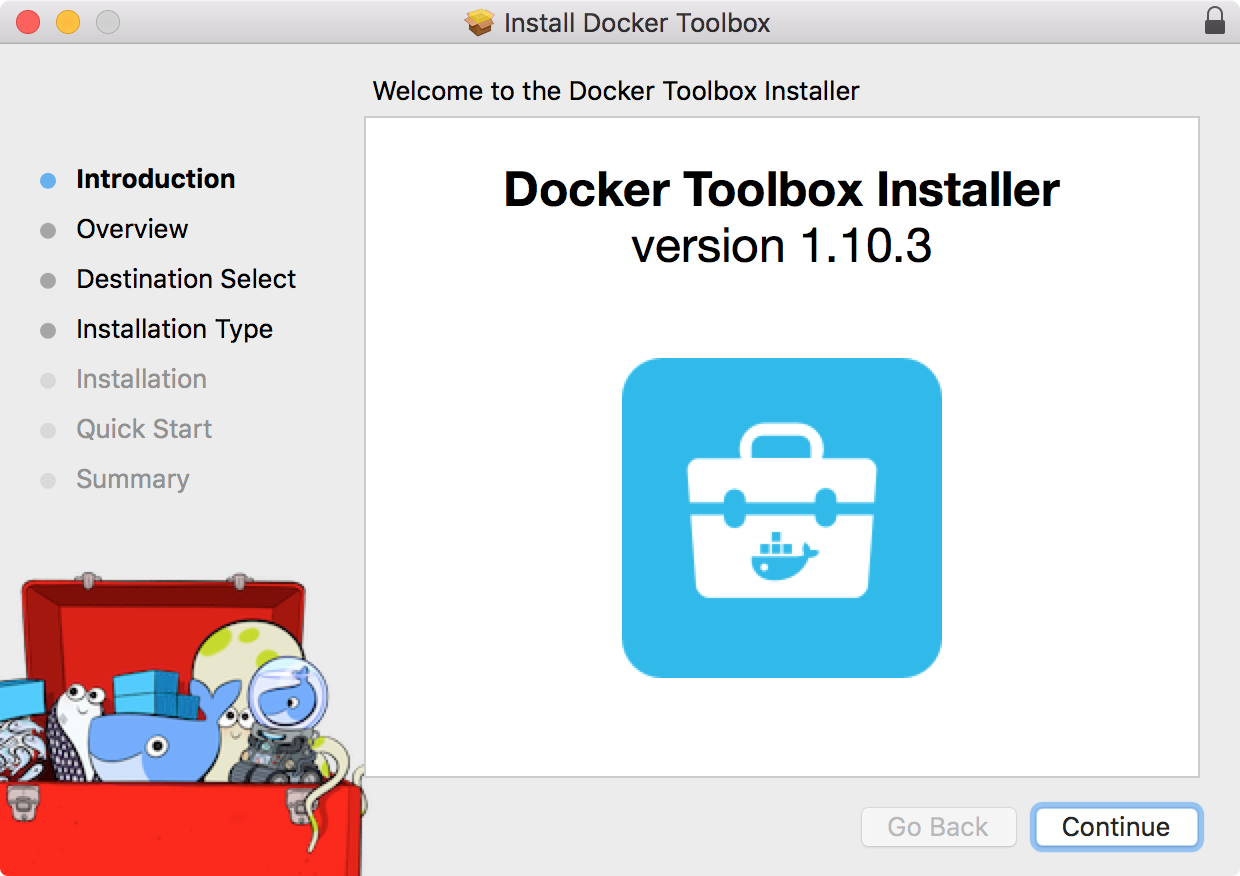Click the small whale inside the toolbox logo
The height and width of the screenshot is (876, 1240).
(783, 558)
